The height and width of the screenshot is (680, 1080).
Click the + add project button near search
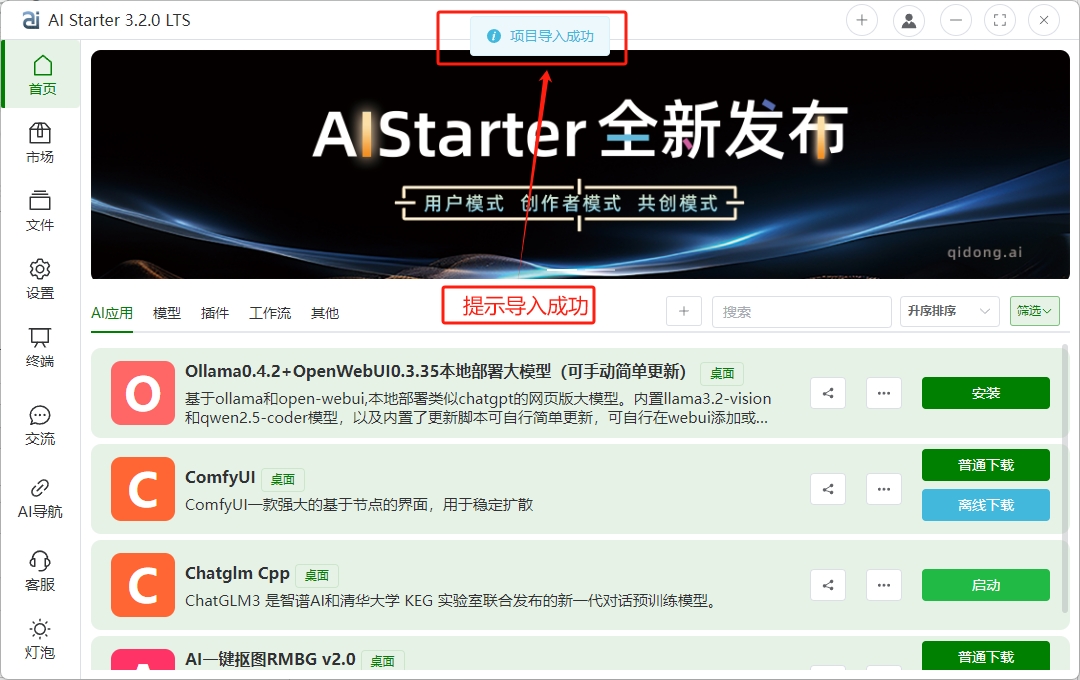click(x=684, y=311)
